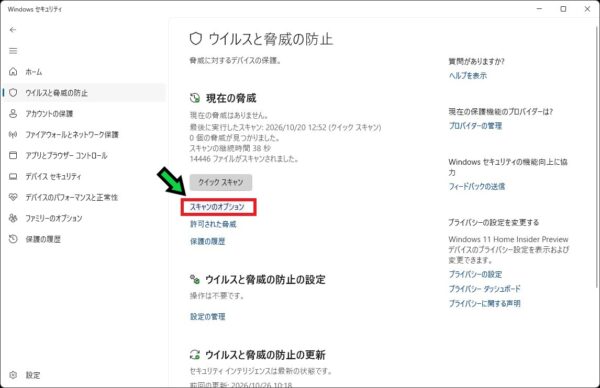Viewport: 600px width, 388px height.
Task: Go to アカウントの保護 section
Action: pyautogui.click(x=84, y=114)
